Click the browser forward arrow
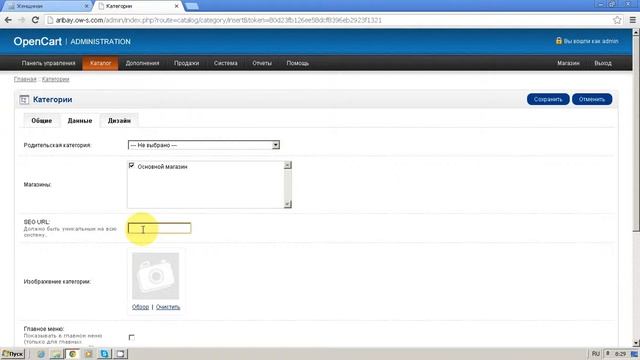 click(x=22, y=20)
